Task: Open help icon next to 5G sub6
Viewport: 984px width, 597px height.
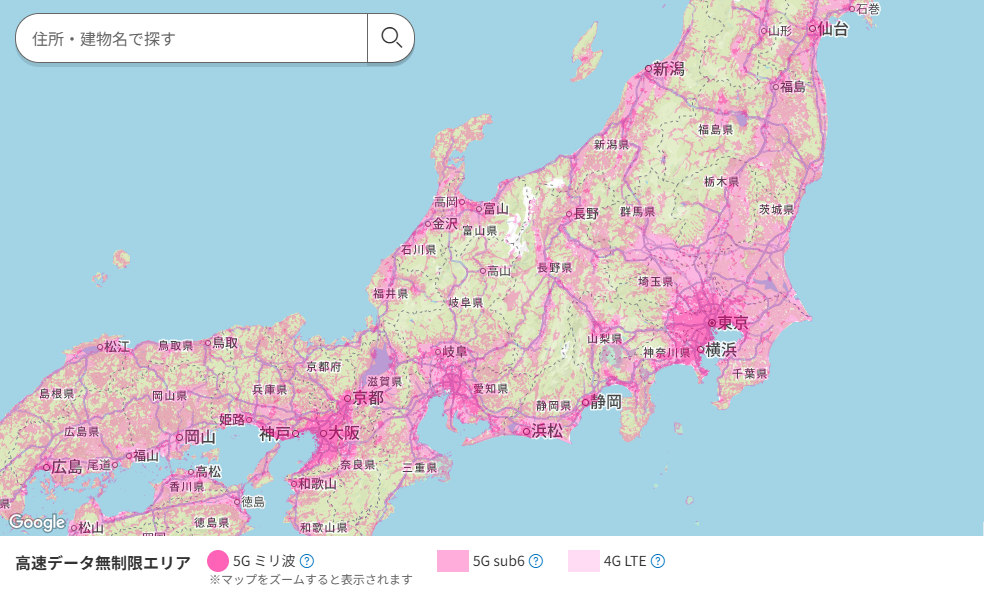Action: [535, 561]
